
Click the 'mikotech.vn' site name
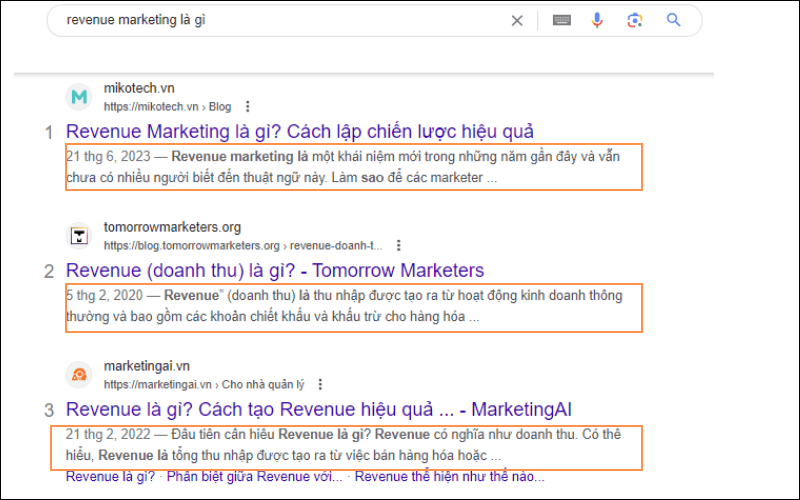139,88
